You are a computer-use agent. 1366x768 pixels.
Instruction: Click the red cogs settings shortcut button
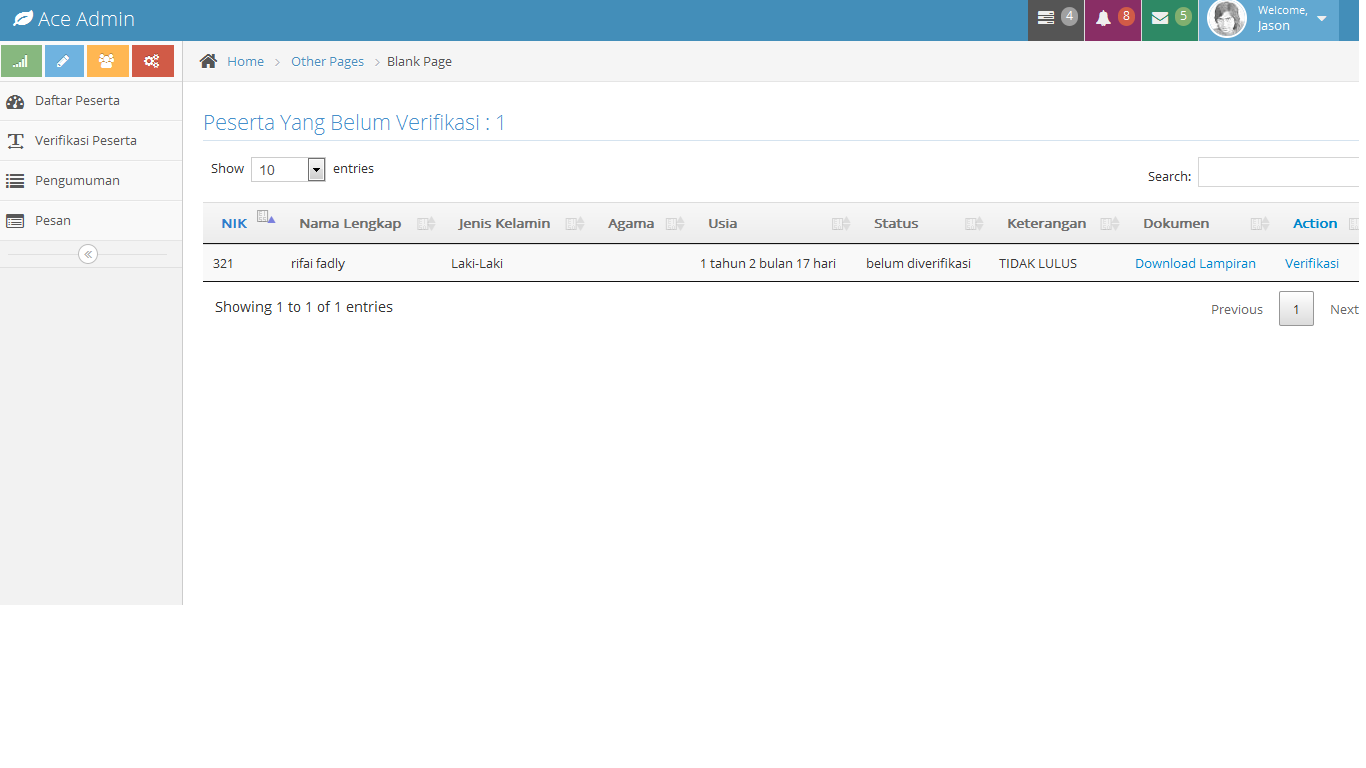(152, 61)
